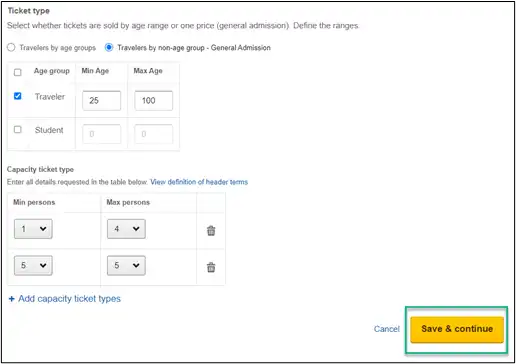Select the Student Min Age input field
Screen dimensions: 516x364
(101, 134)
